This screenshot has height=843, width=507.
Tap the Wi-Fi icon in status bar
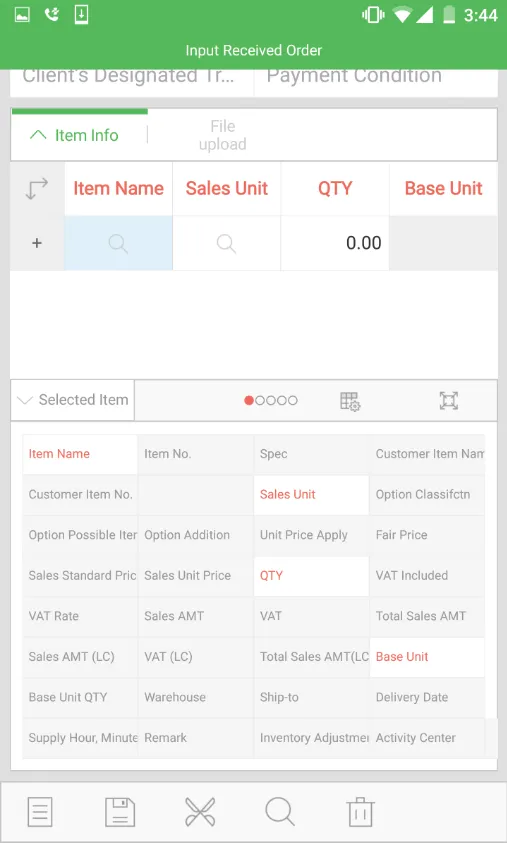[x=402, y=15]
